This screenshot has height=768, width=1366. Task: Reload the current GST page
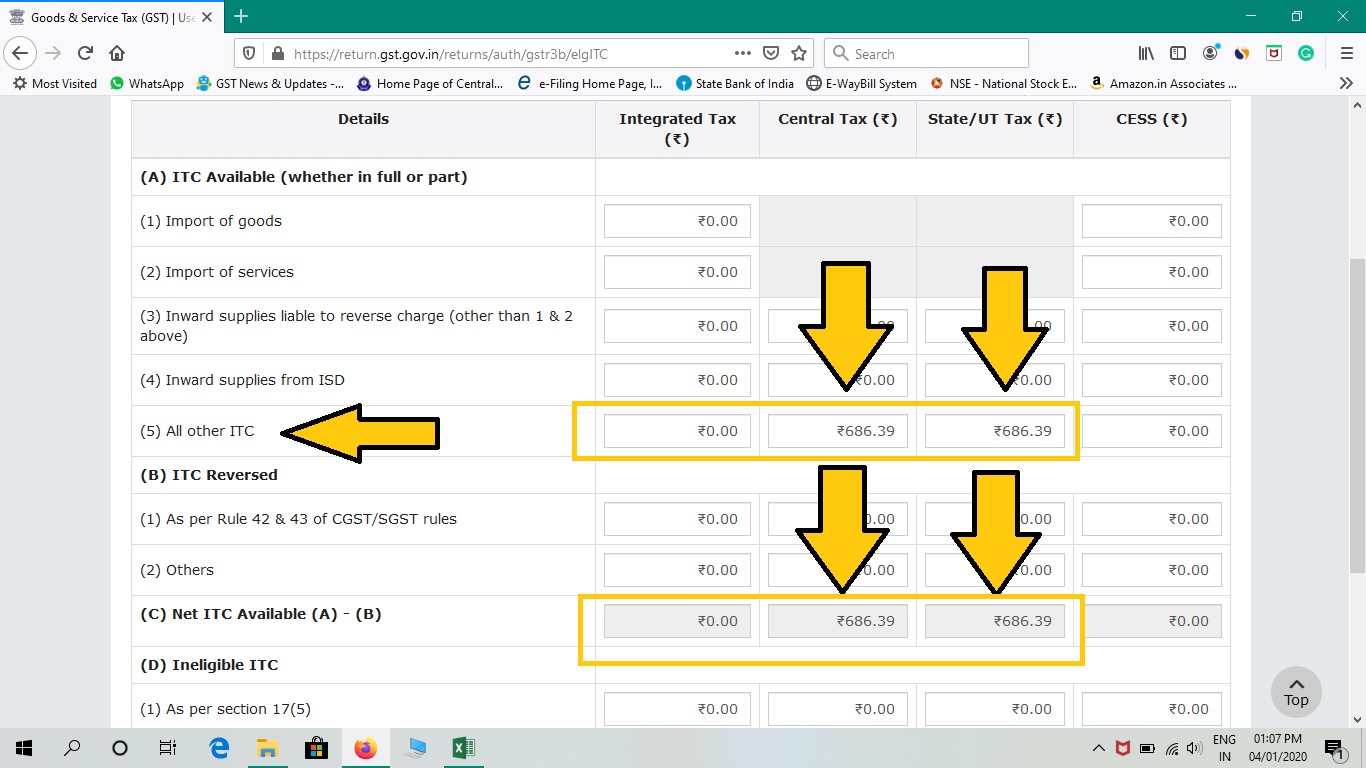[85, 52]
